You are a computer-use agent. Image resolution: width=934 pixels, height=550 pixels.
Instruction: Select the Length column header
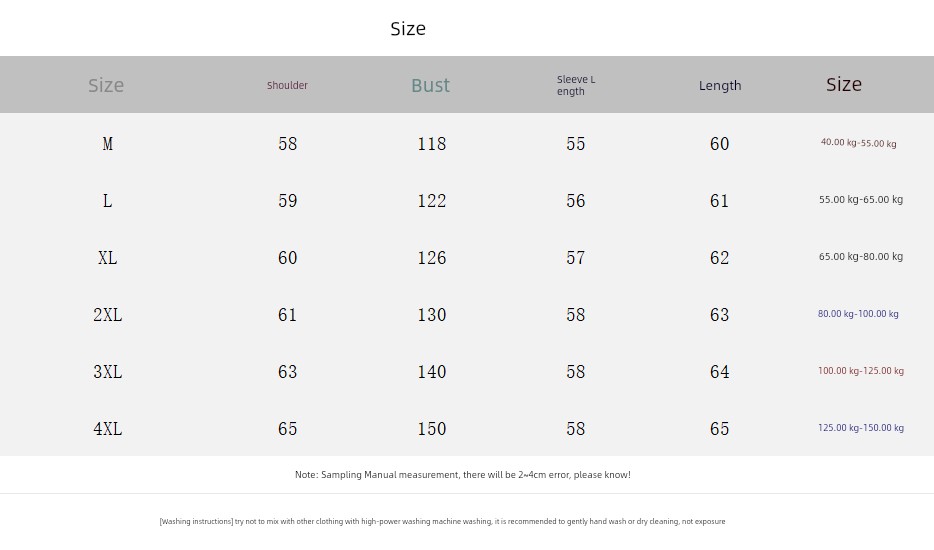click(720, 86)
